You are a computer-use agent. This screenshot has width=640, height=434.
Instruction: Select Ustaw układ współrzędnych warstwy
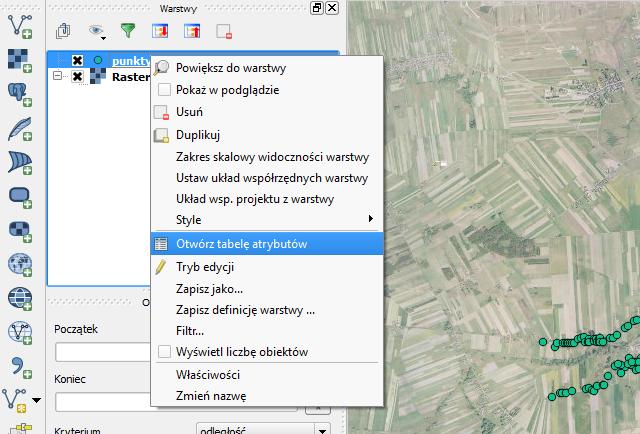(x=267, y=178)
